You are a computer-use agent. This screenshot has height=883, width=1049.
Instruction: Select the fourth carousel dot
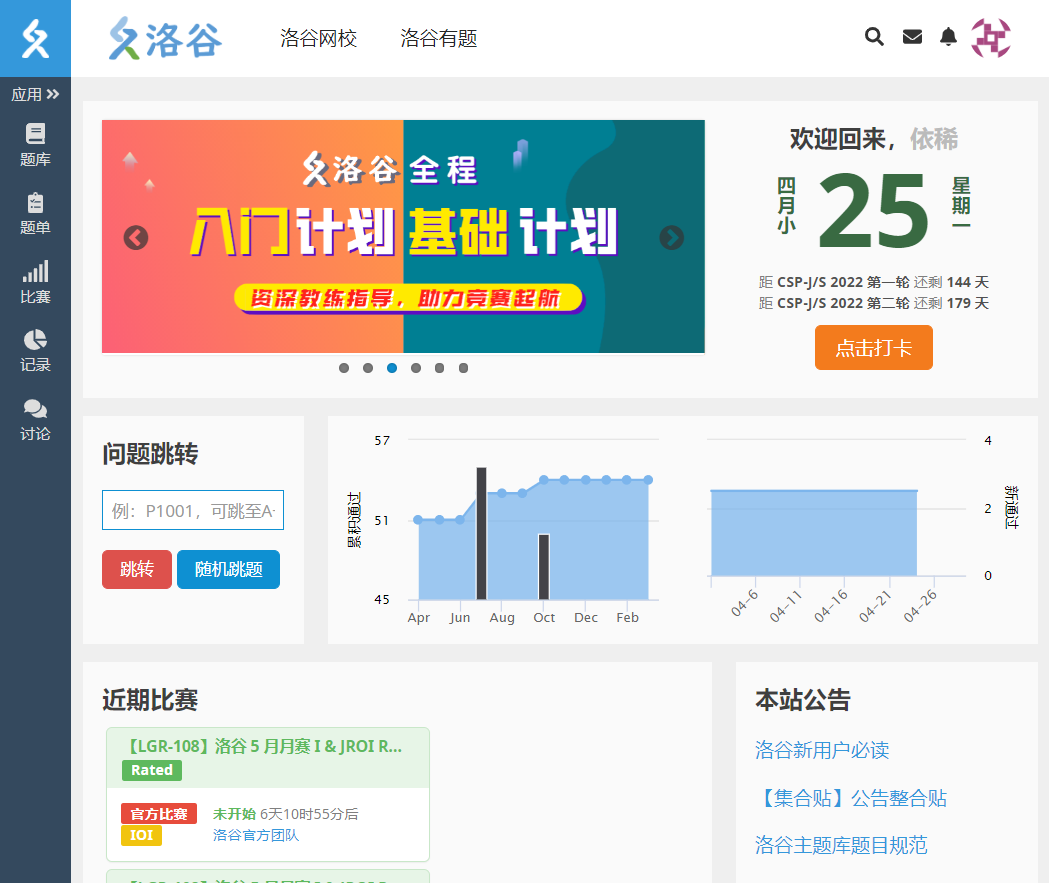[416, 368]
